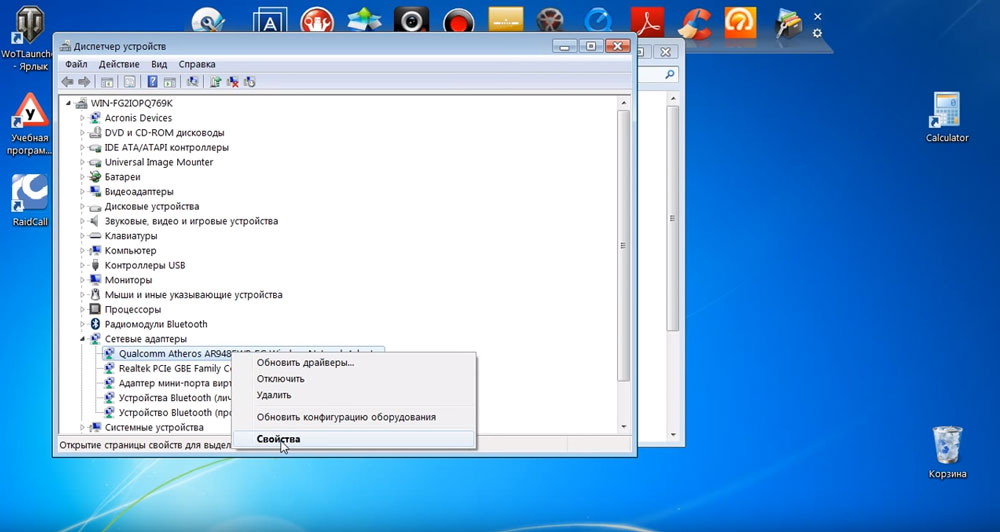Viewport: 1000px width, 532px height.
Task: Open the RaidCall desktop shortcut
Action: click(x=30, y=200)
